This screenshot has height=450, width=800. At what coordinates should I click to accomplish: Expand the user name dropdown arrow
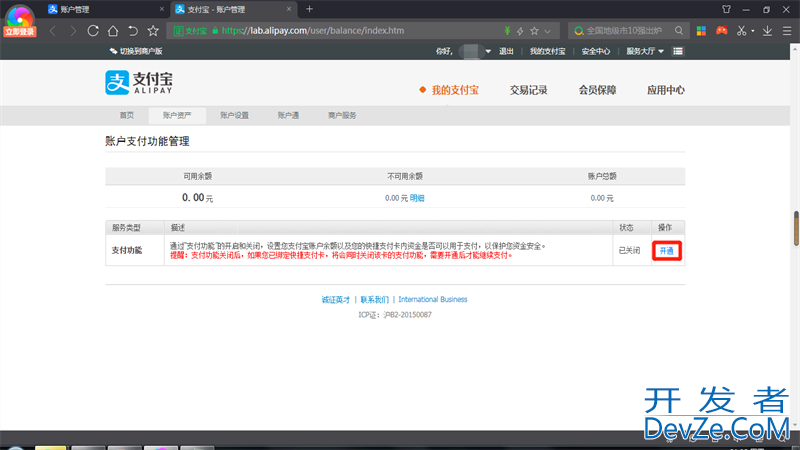click(x=488, y=52)
